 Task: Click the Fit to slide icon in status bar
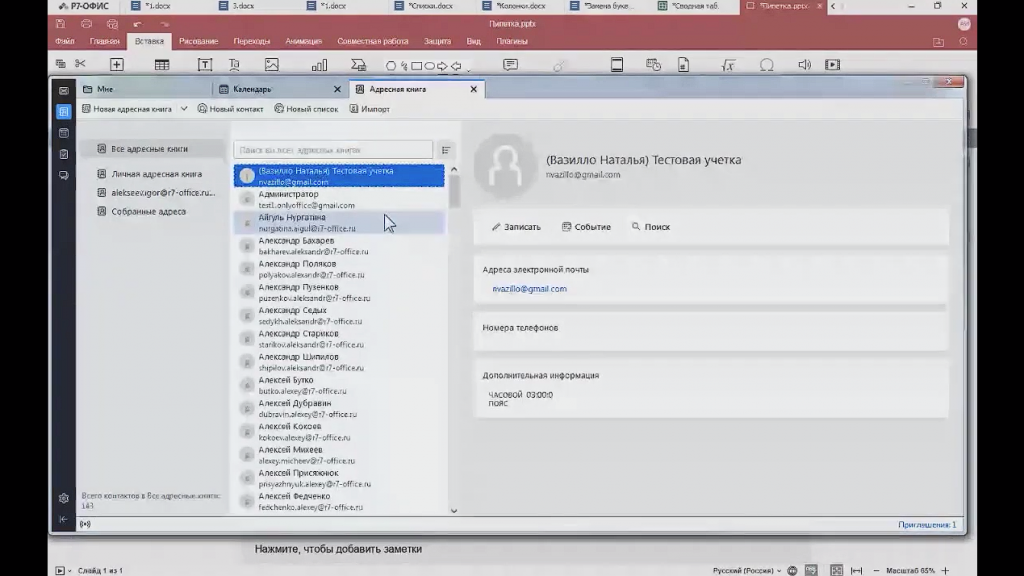coord(837,570)
